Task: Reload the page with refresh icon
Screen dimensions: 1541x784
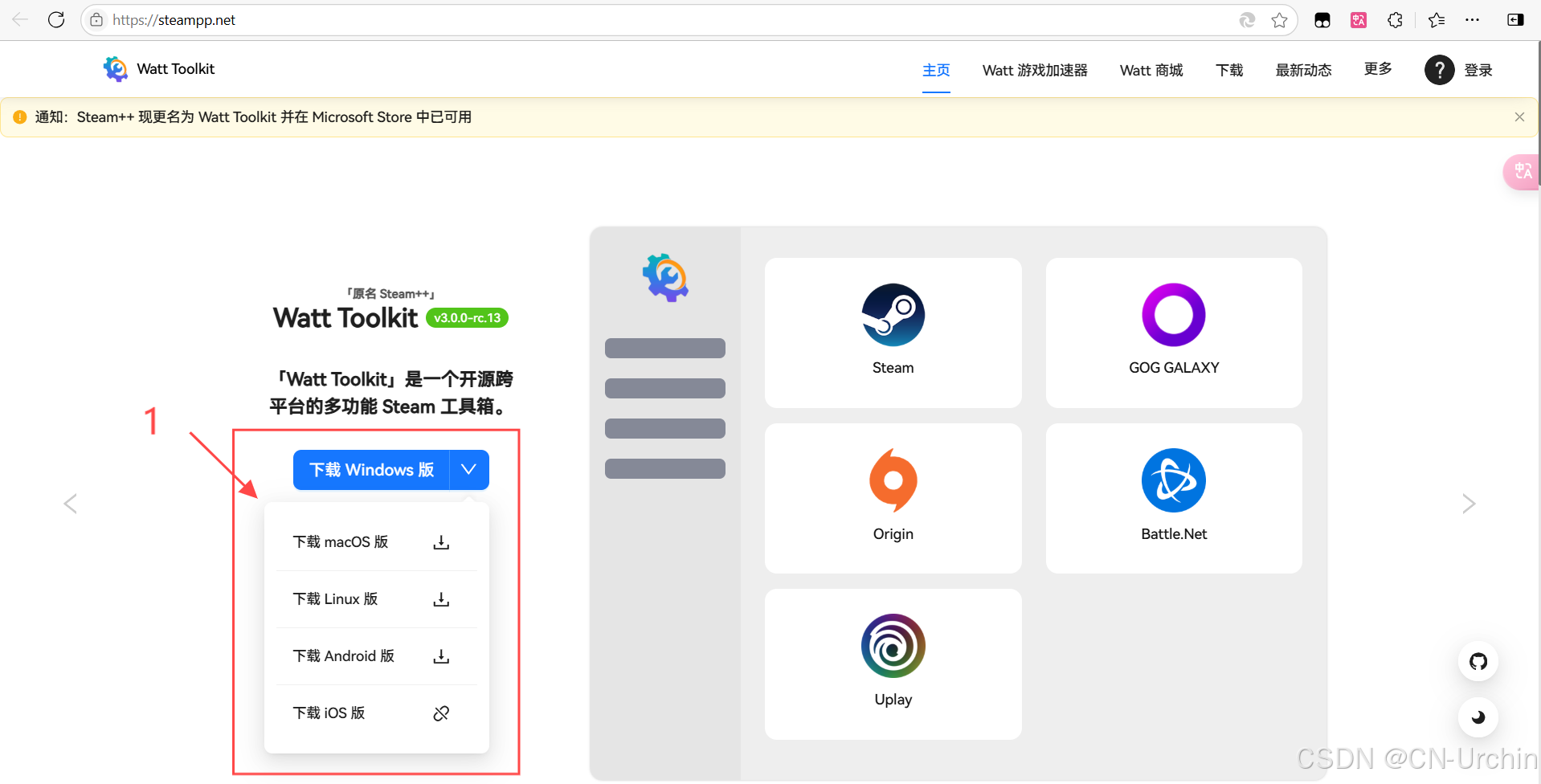Action: 56,20
